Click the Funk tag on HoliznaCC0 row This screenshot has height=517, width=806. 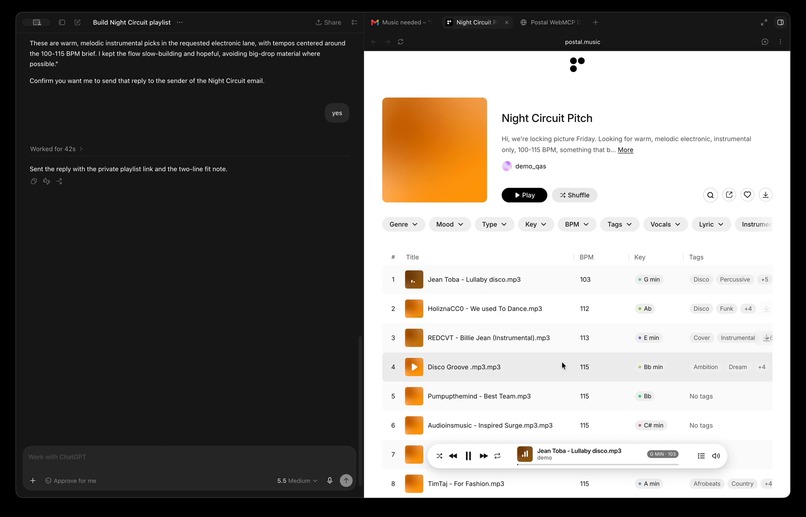pyautogui.click(x=726, y=309)
